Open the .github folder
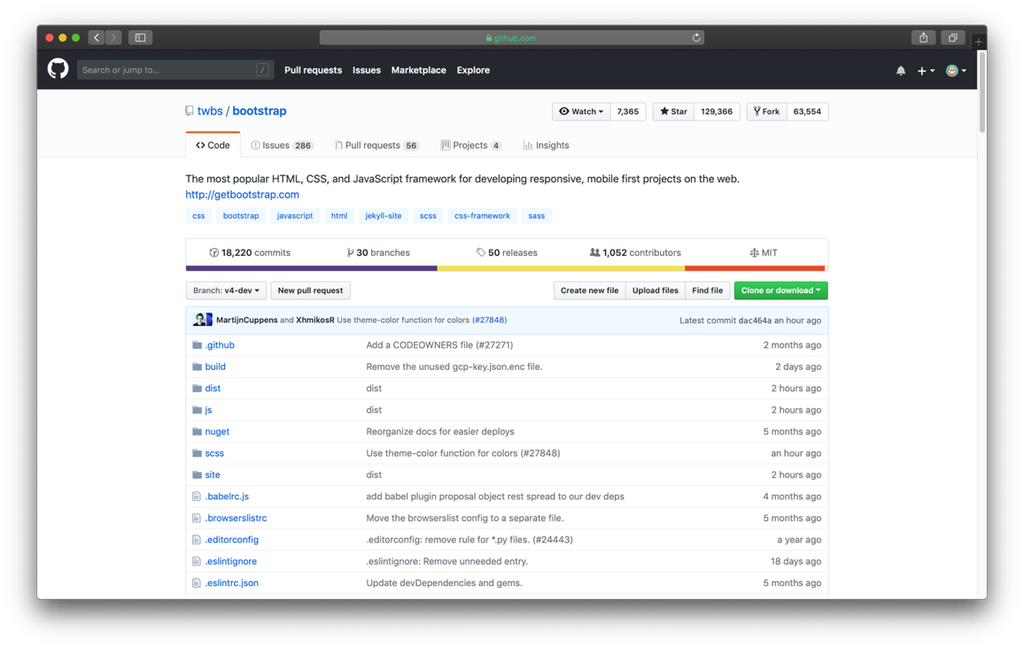The height and width of the screenshot is (648, 1024). click(219, 345)
